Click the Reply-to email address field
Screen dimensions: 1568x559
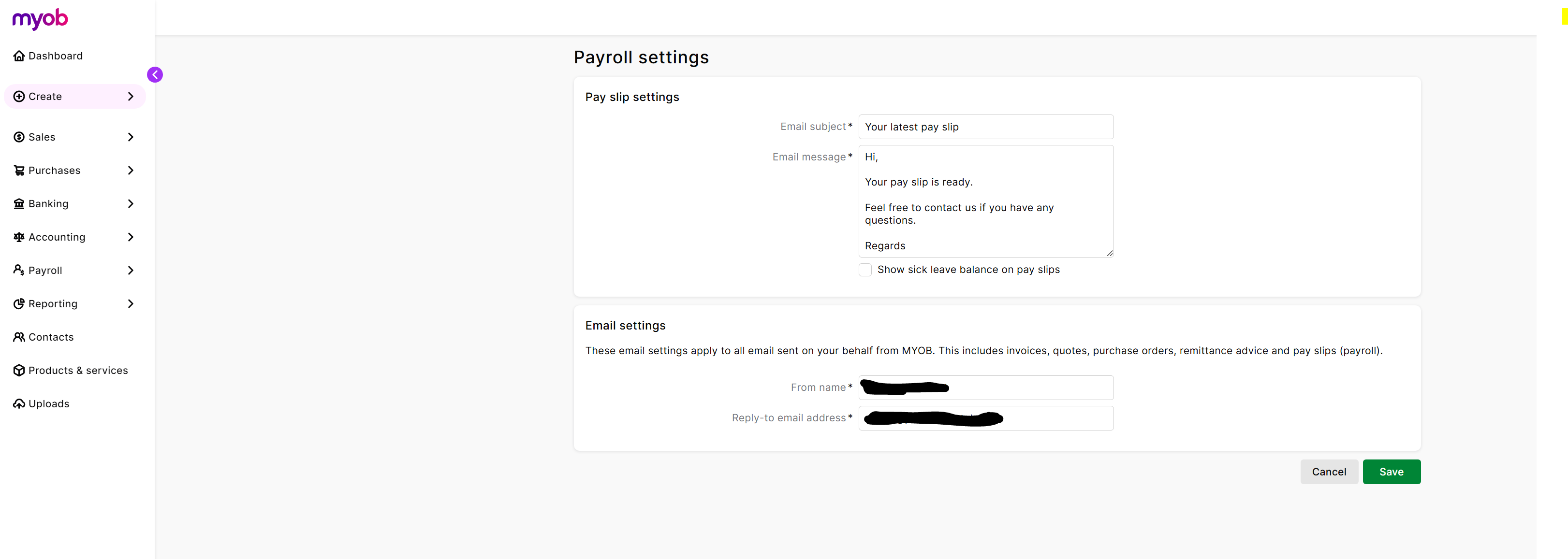tap(985, 418)
